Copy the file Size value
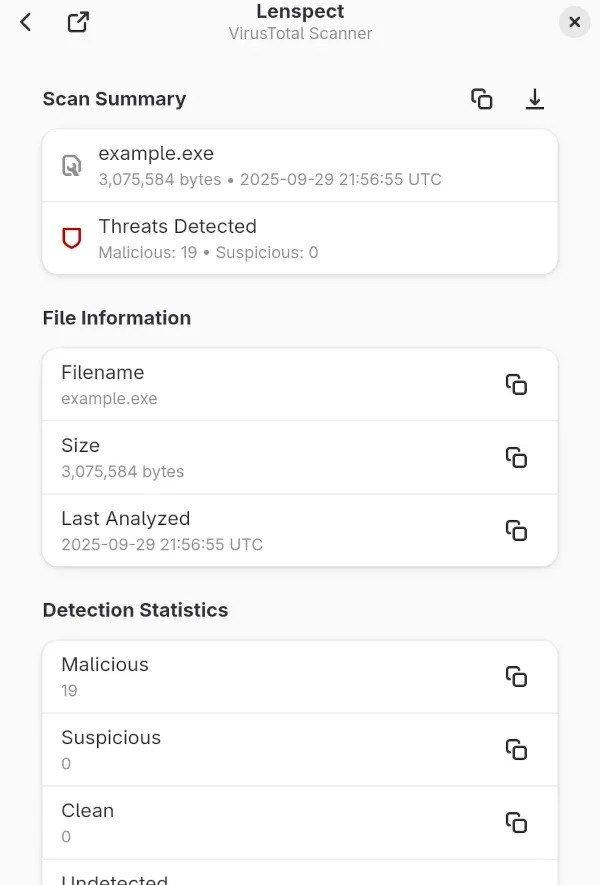This screenshot has width=600, height=885. pos(517,457)
